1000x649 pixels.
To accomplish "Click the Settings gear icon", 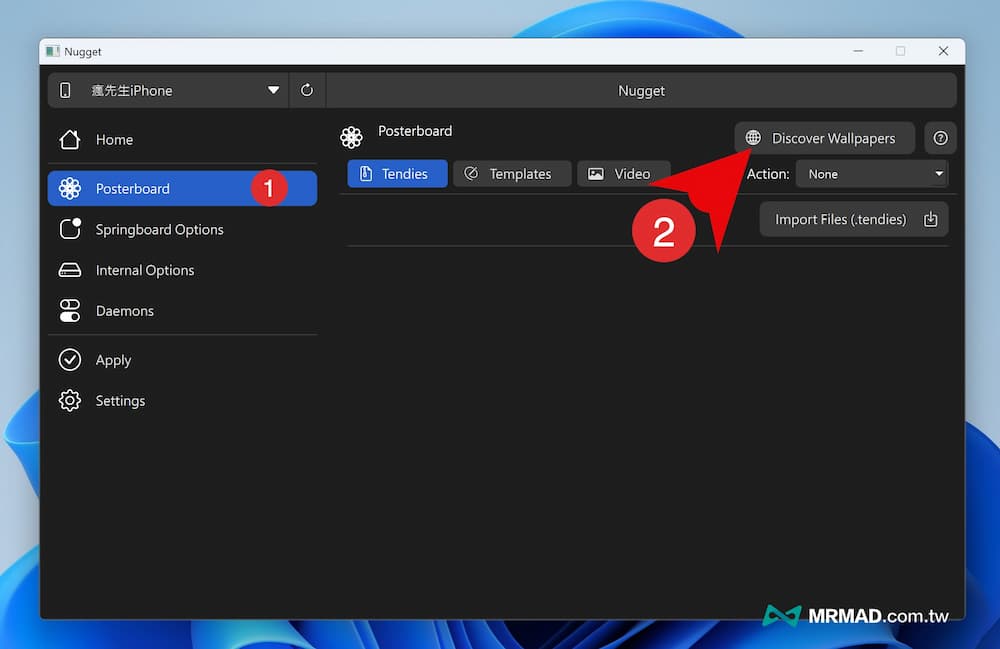I will tap(69, 401).
